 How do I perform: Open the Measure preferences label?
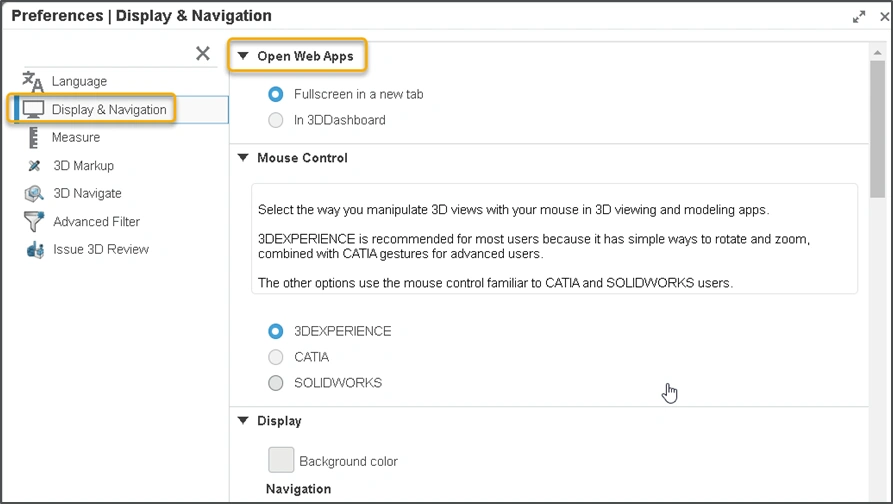(76, 137)
